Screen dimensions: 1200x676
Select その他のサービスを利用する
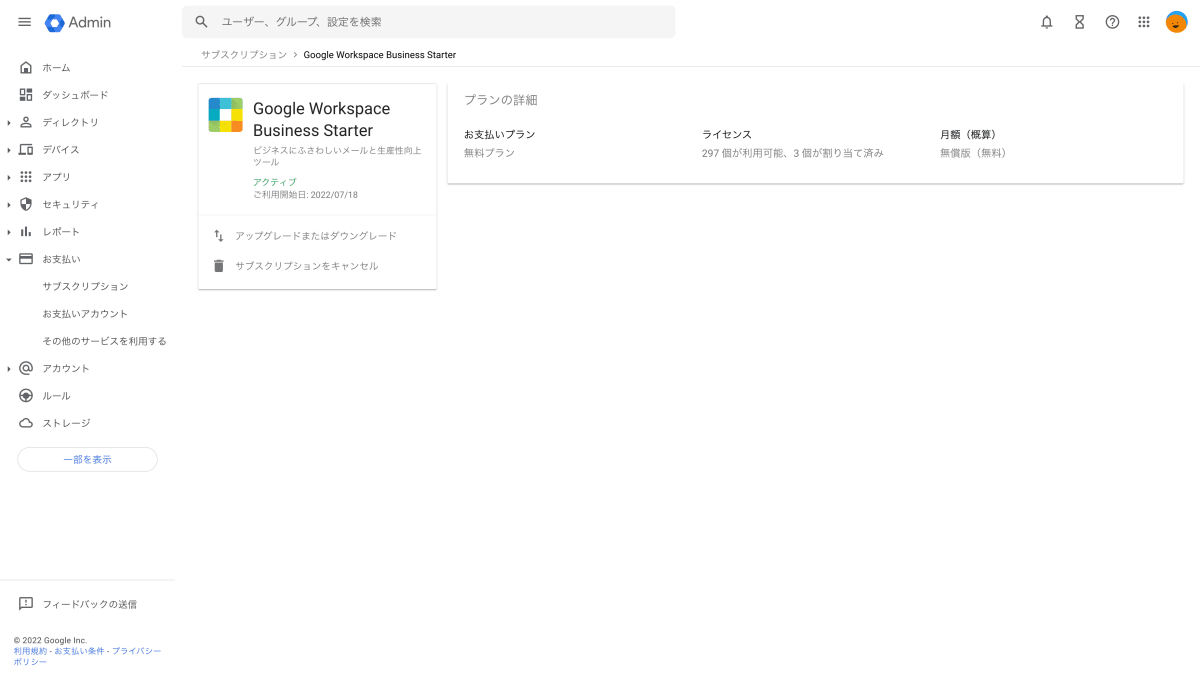point(104,341)
